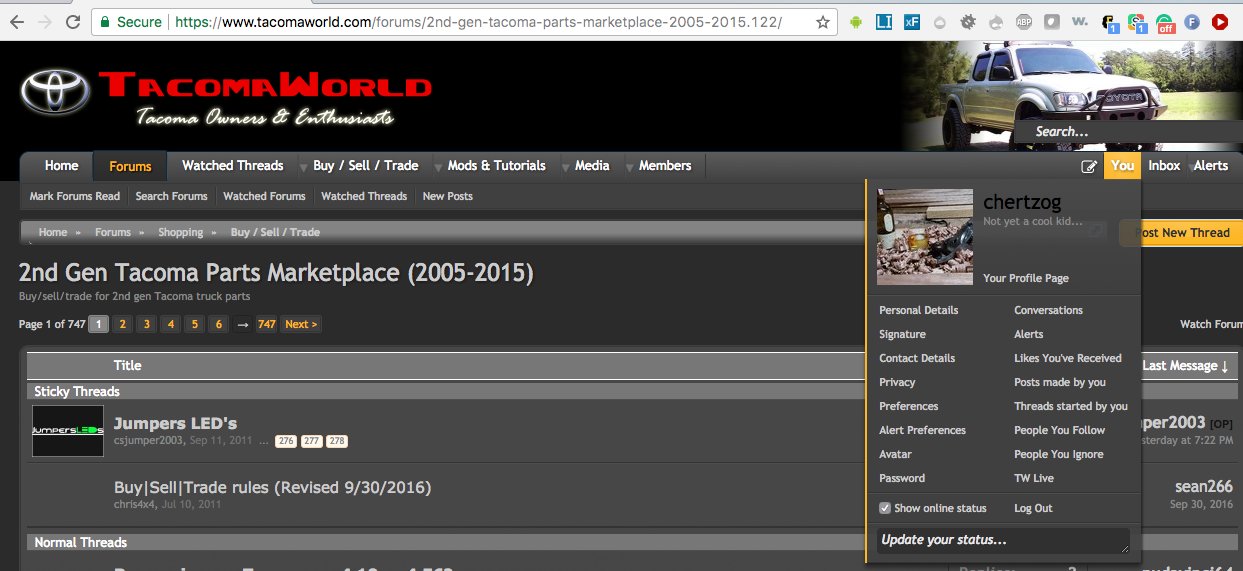Click the W. extension icon
Screen dimensions: 1243x571
point(1080,21)
